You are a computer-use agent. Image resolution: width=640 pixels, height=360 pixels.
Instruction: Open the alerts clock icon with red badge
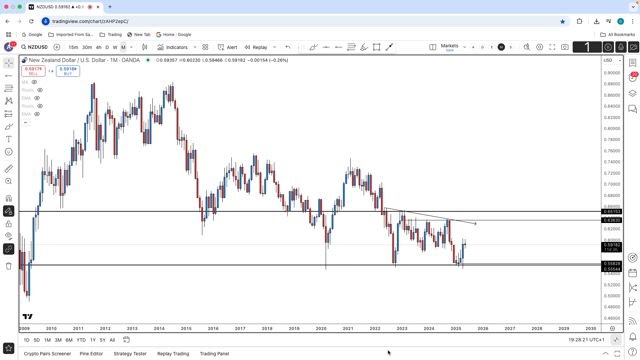click(633, 78)
